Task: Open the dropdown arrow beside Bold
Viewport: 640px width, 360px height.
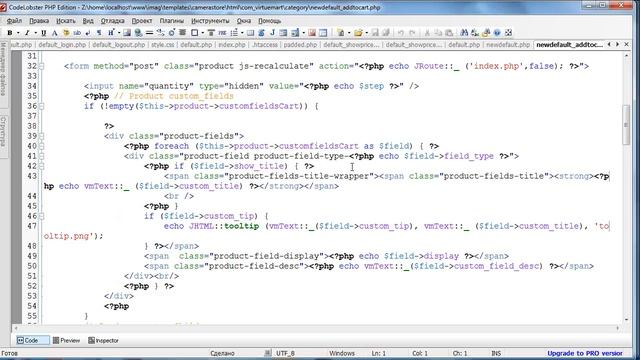Action: pos(18,33)
